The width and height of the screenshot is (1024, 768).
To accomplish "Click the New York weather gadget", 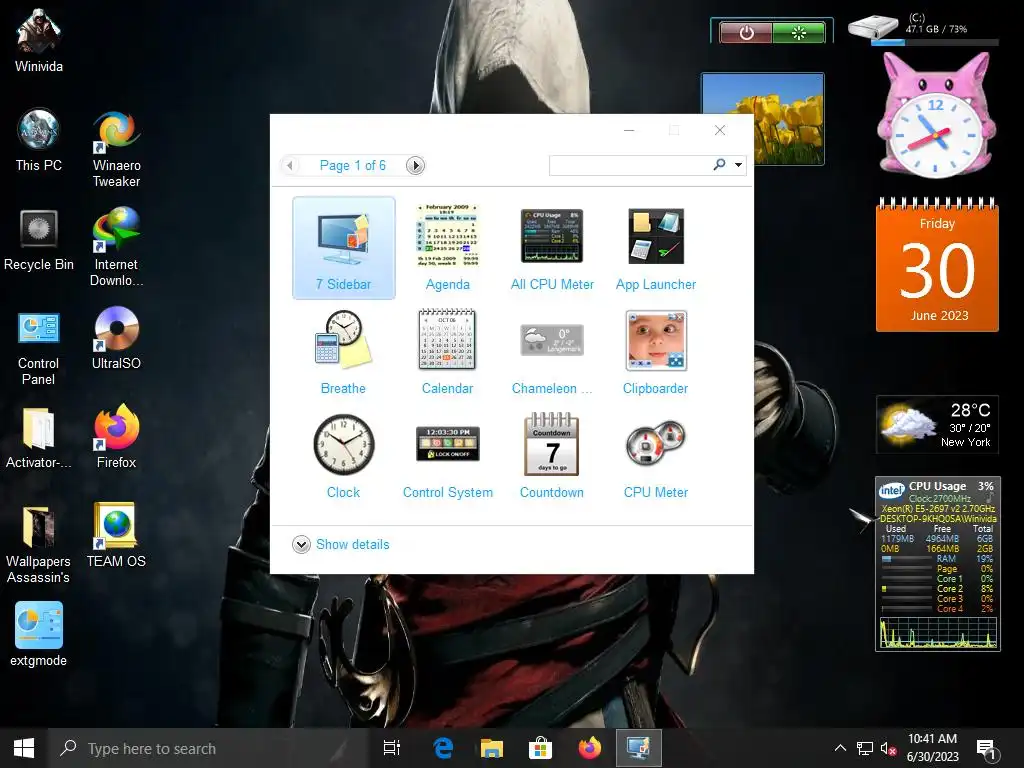I will point(936,424).
